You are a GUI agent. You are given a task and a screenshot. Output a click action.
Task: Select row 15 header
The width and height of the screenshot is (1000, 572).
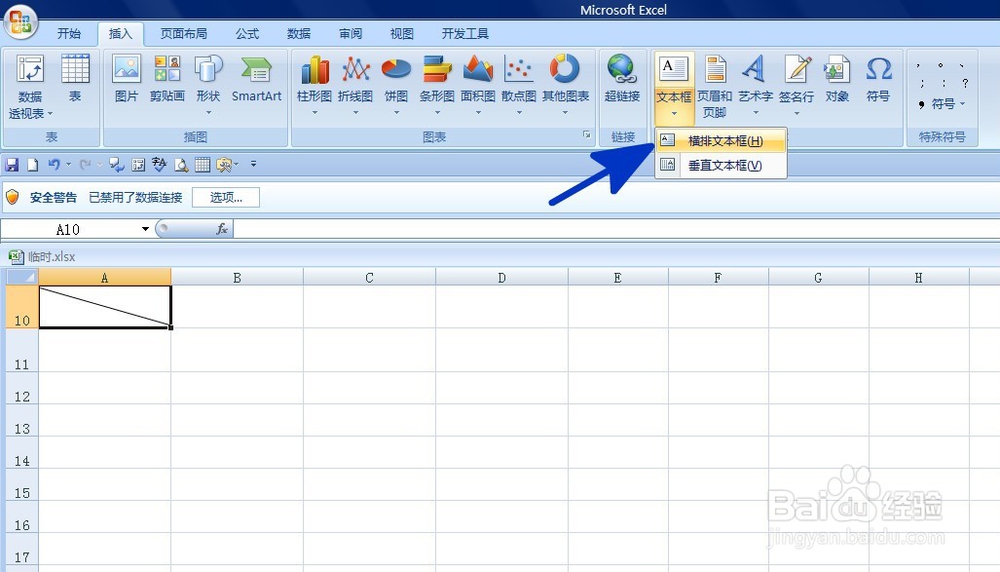pyautogui.click(x=22, y=485)
